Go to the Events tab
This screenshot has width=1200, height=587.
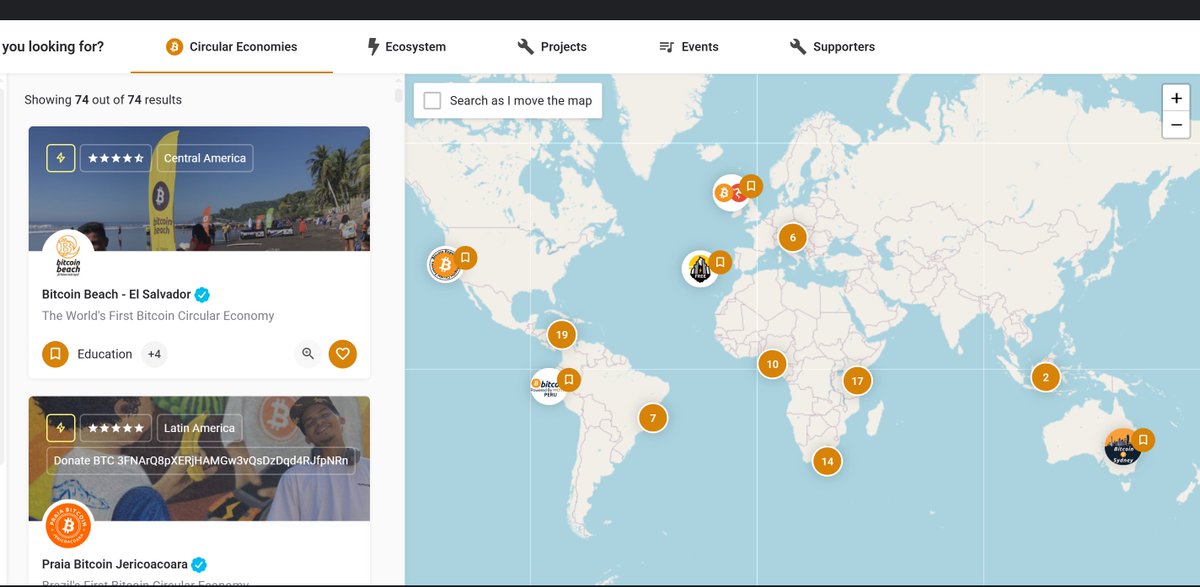[x=688, y=47]
